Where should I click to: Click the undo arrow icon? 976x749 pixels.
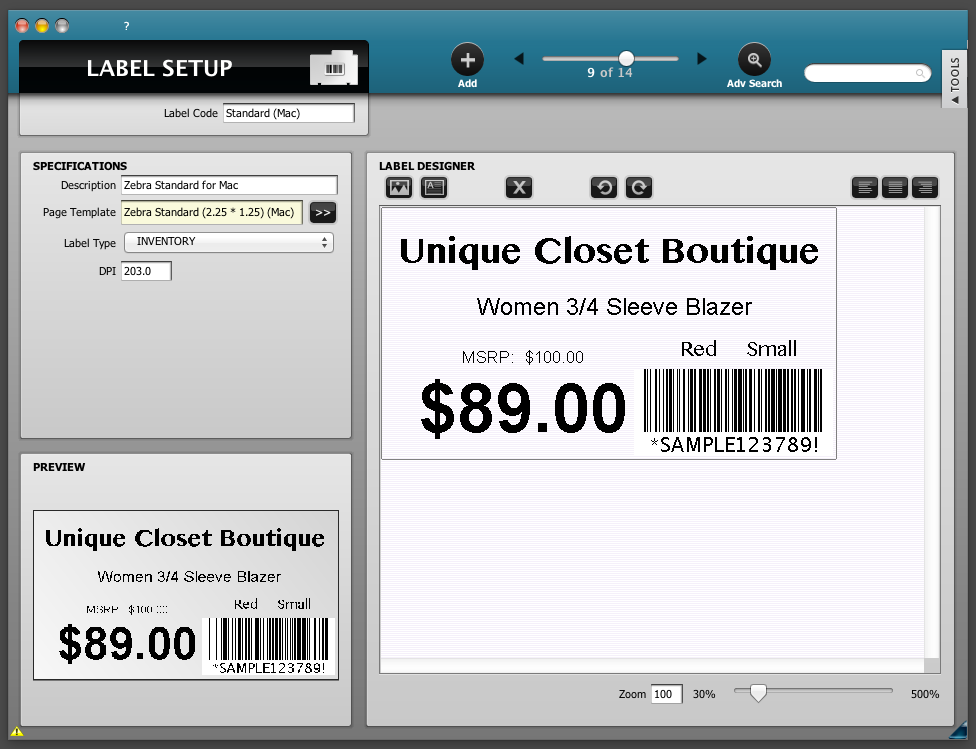[604, 187]
